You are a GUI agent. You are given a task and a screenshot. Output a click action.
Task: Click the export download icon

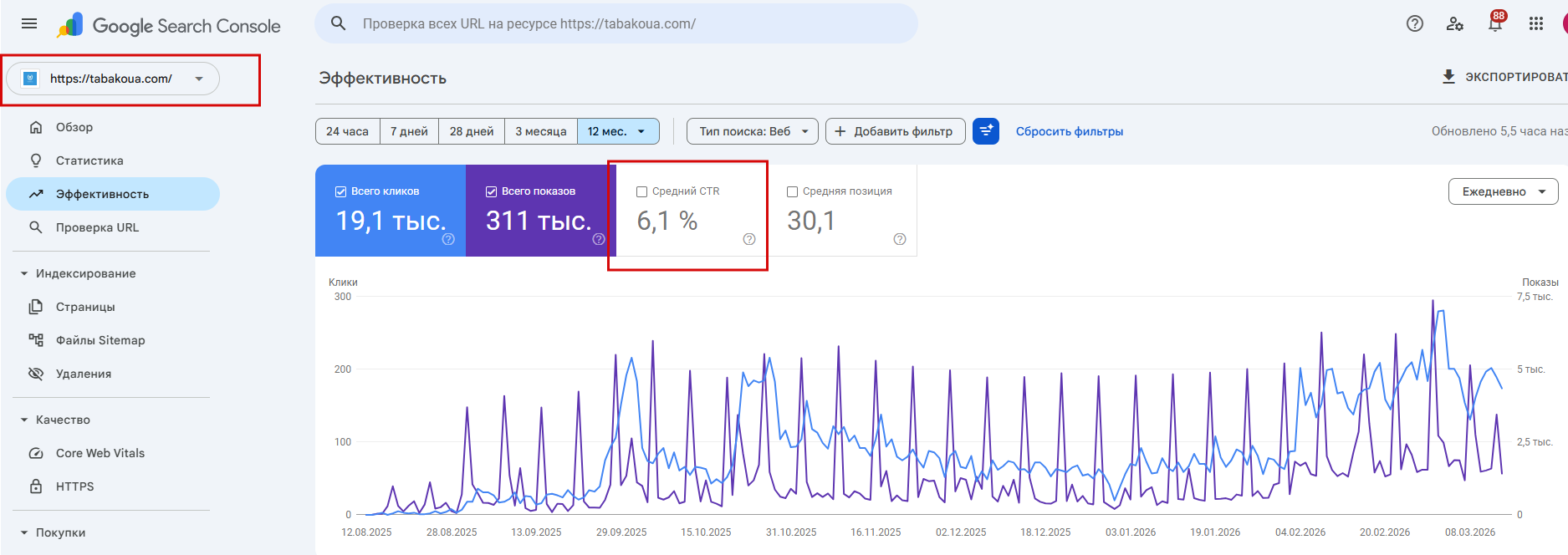(x=1449, y=77)
